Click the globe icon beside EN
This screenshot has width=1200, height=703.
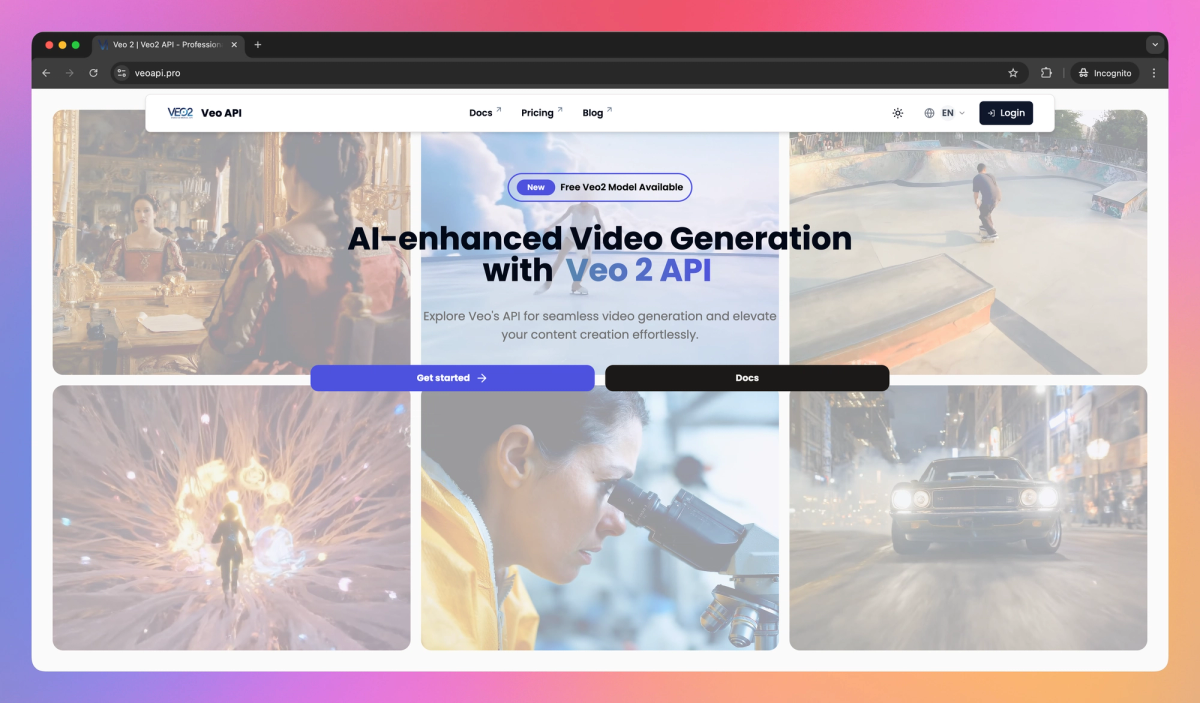[929, 113]
